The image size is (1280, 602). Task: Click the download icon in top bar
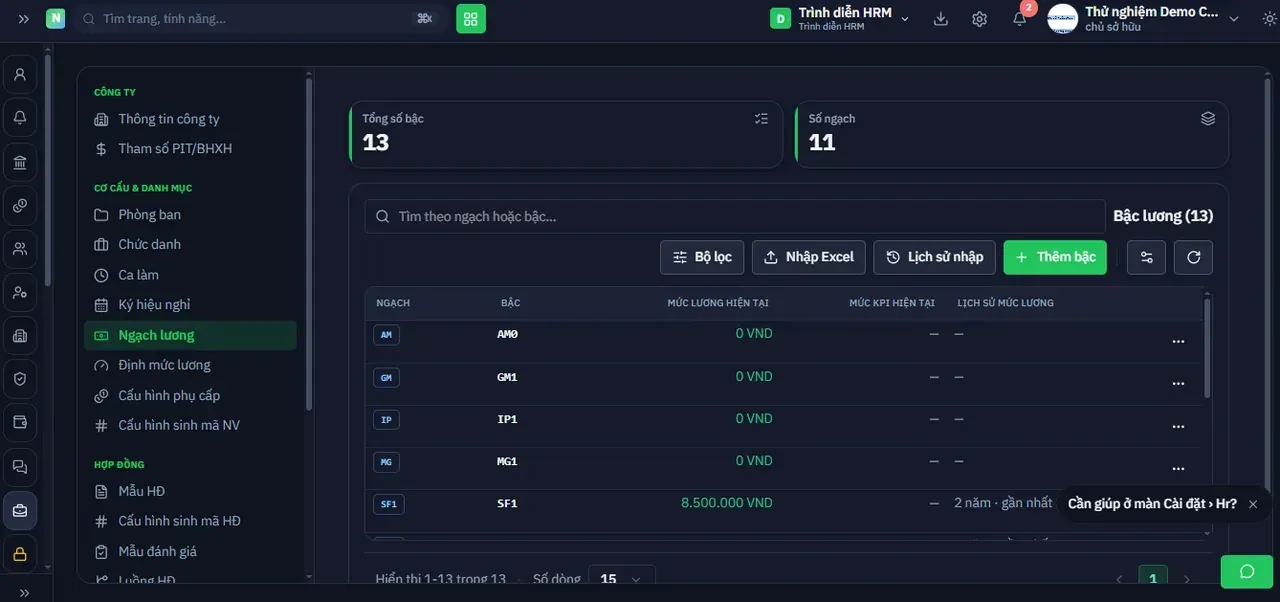[940, 19]
